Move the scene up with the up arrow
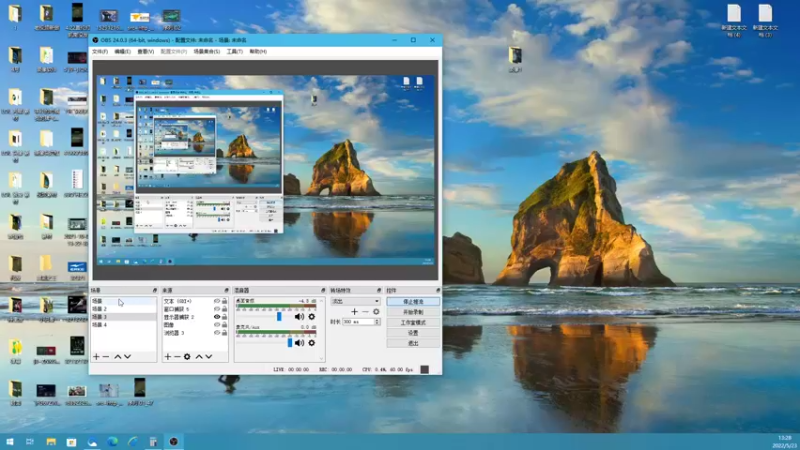Image resolution: width=800 pixels, height=450 pixels. pyautogui.click(x=117, y=357)
